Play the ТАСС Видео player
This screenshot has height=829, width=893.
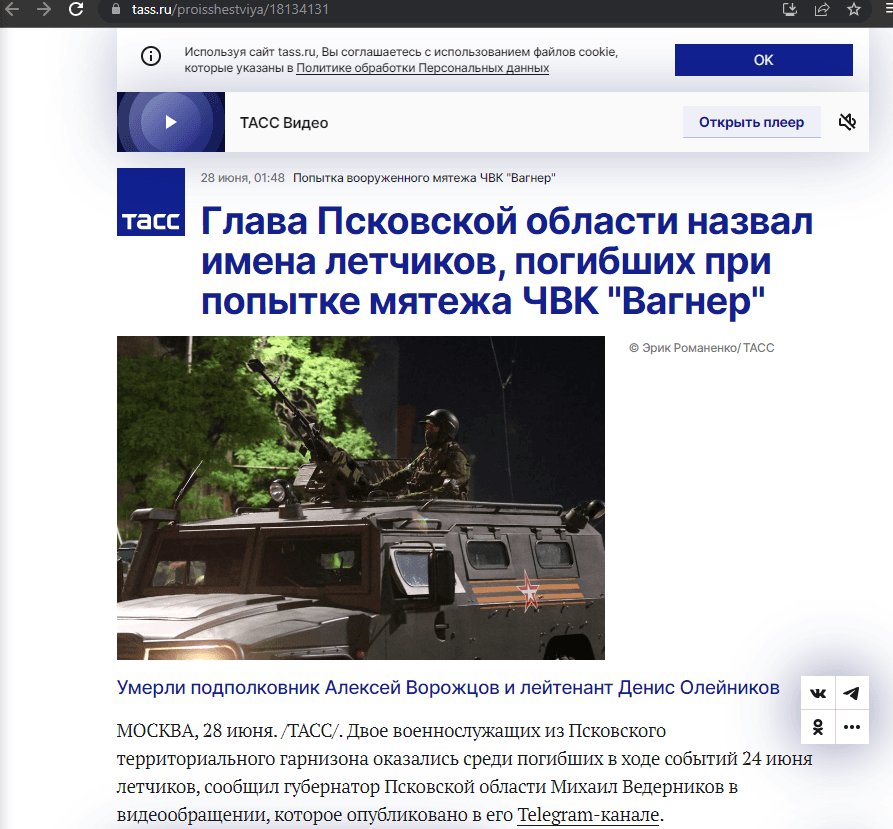click(171, 122)
